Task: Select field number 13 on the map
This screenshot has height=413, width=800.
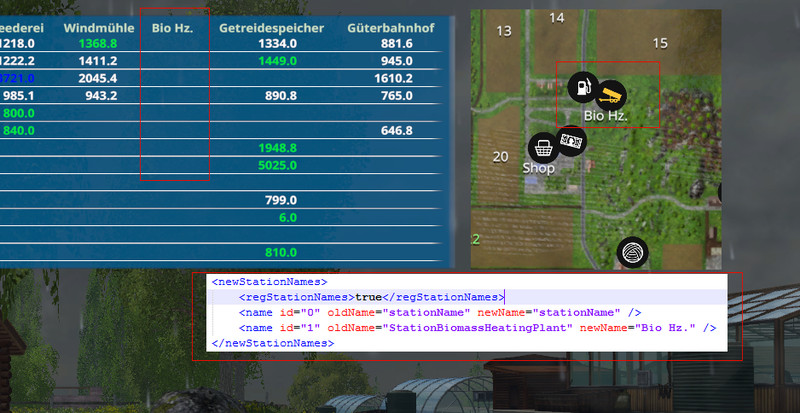Action: click(x=505, y=31)
